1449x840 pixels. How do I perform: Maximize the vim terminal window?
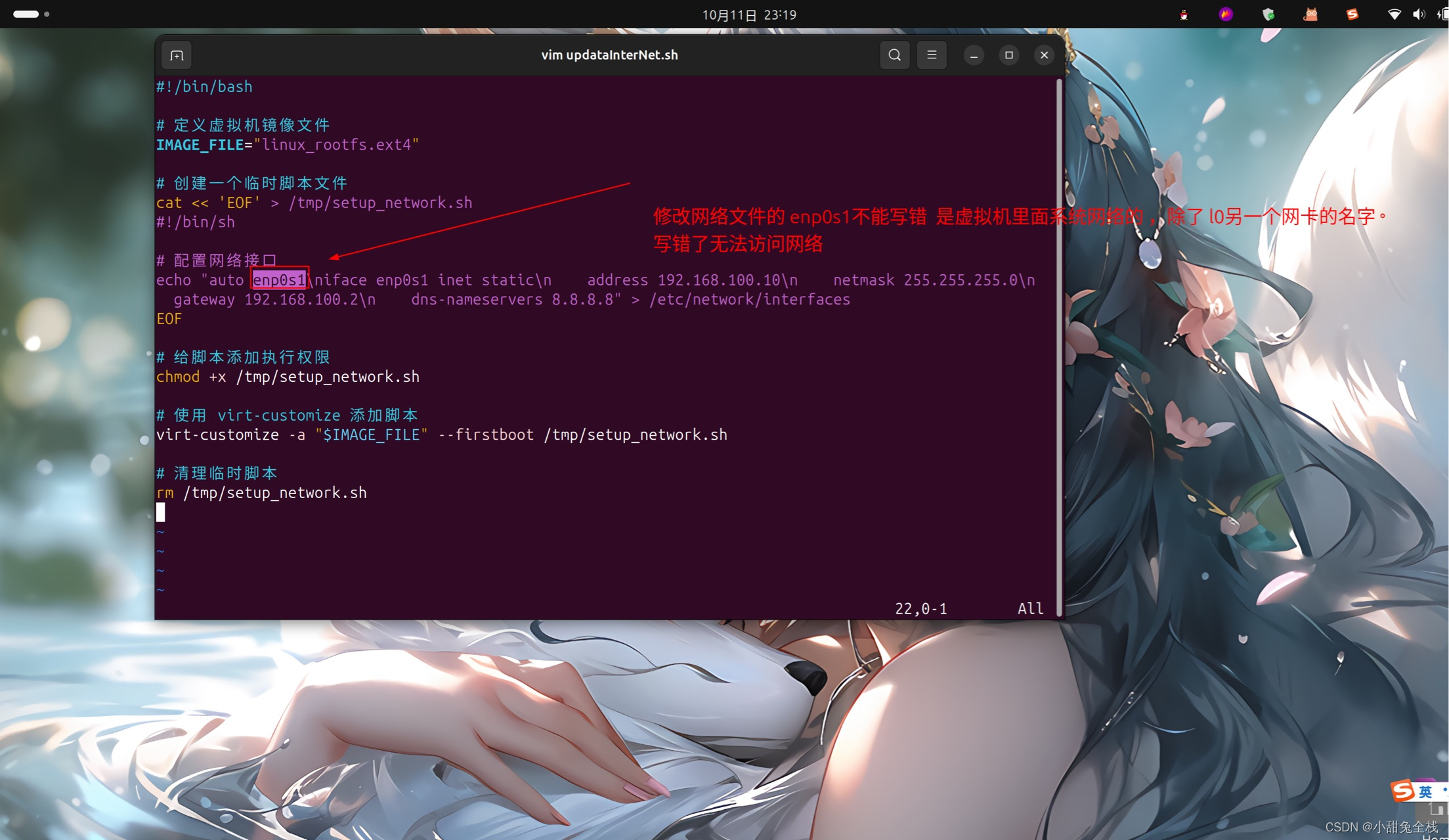1009,55
